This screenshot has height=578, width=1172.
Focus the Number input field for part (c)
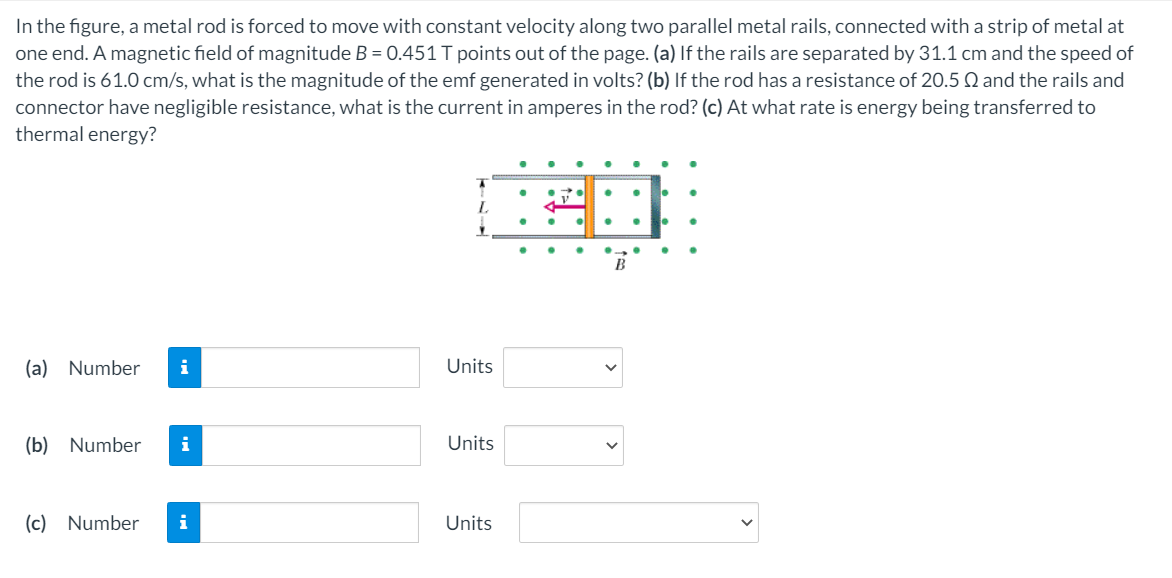click(x=310, y=523)
